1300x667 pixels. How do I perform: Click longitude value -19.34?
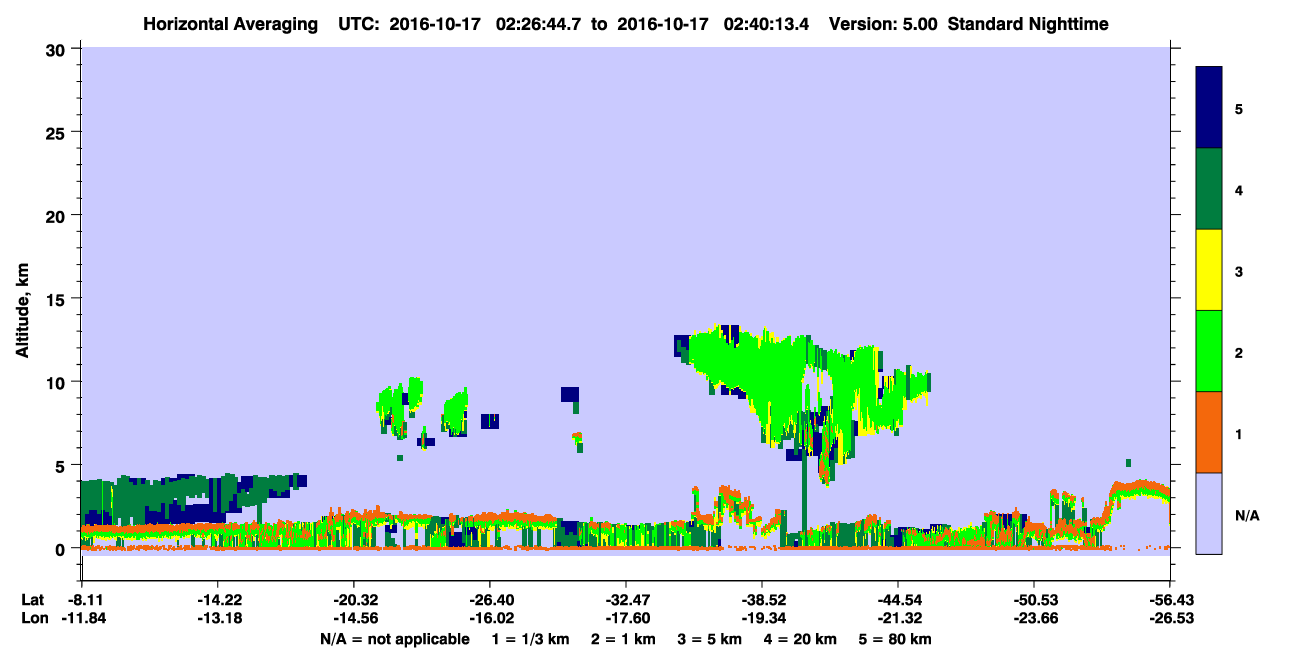click(x=762, y=618)
